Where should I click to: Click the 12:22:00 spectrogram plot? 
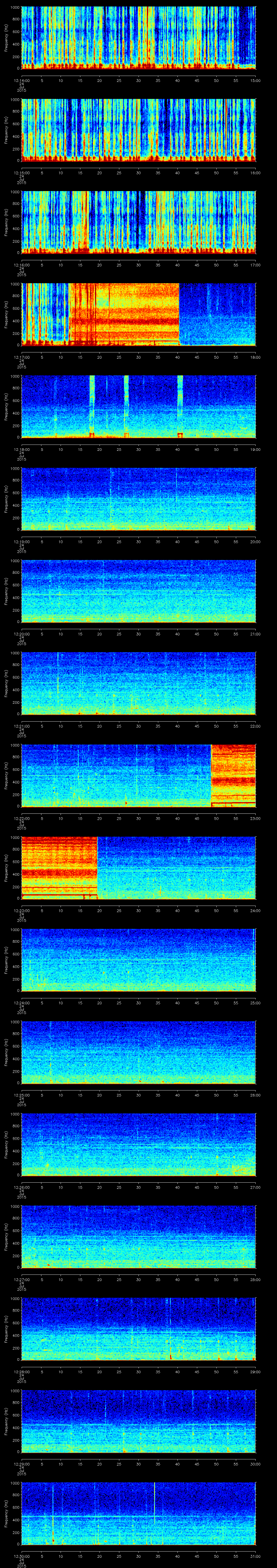[139, 775]
